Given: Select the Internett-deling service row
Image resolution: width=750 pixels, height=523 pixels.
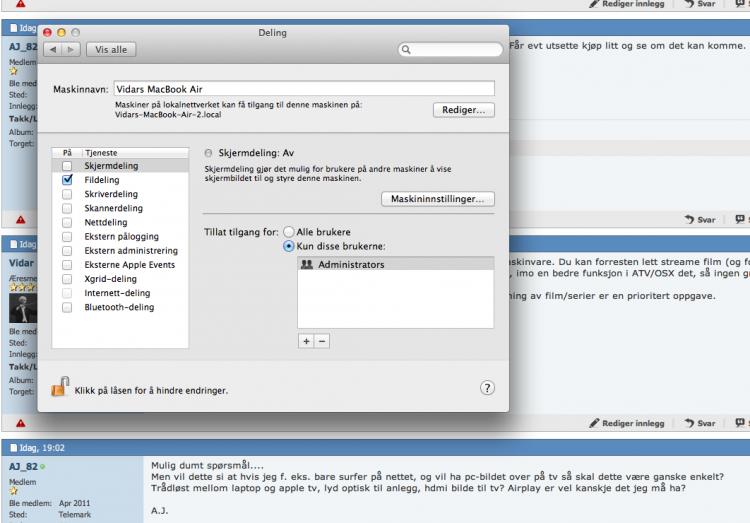Looking at the screenshot, I should click(120, 293).
